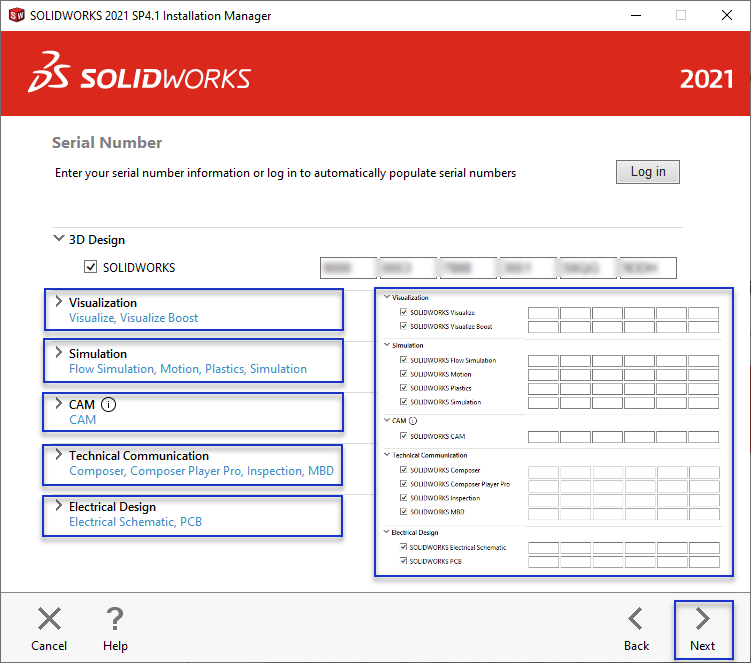Click the last SOLIDWORKS serial number segment field
Screen dimensions: 751x663
click(648, 268)
